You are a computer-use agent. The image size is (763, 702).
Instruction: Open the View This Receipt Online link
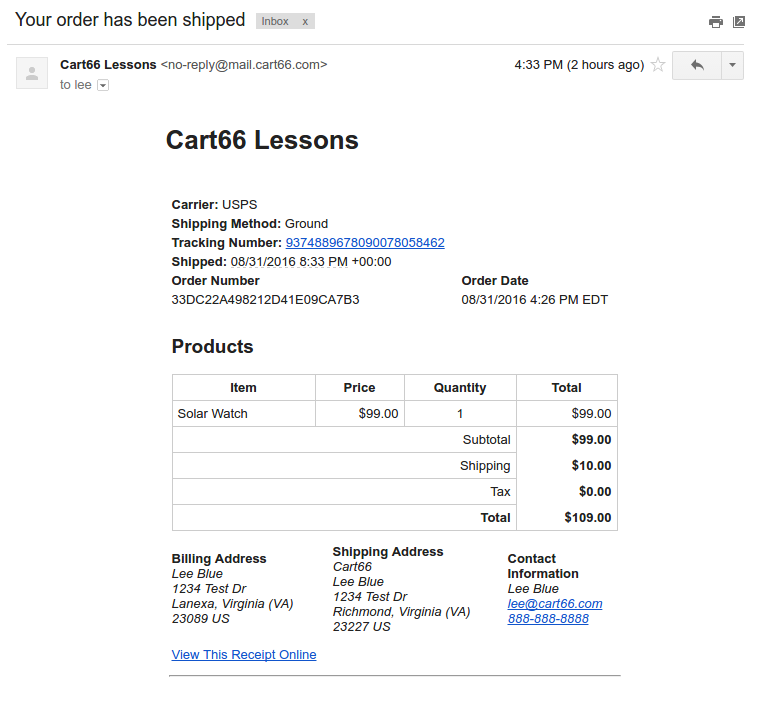coord(244,655)
